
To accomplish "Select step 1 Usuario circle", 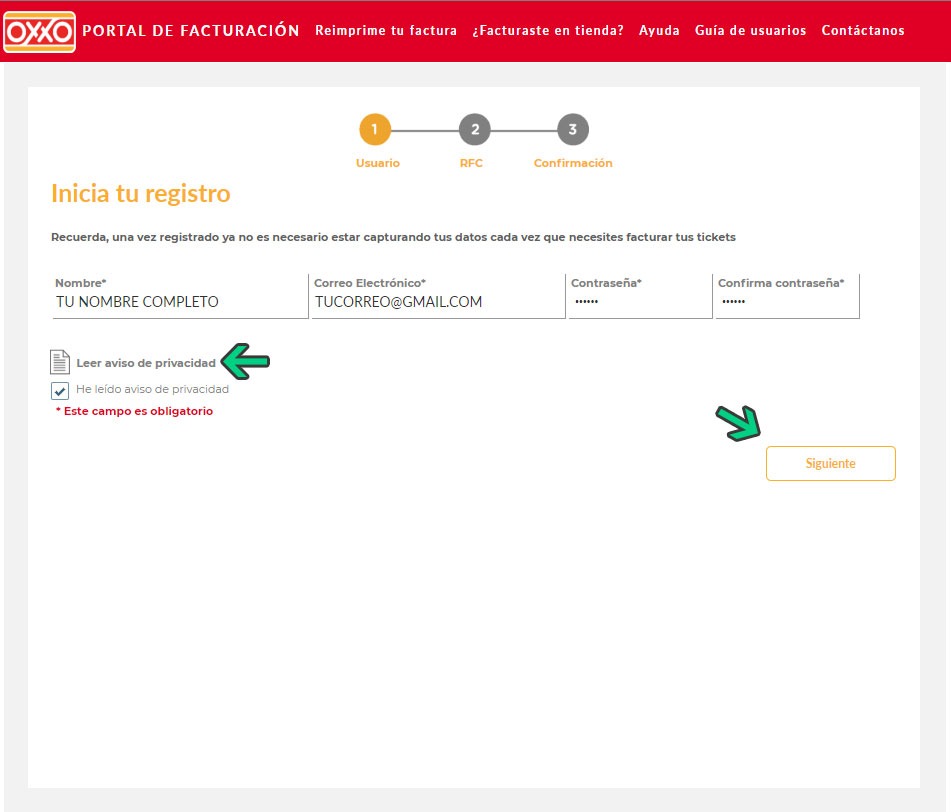I will (375, 129).
